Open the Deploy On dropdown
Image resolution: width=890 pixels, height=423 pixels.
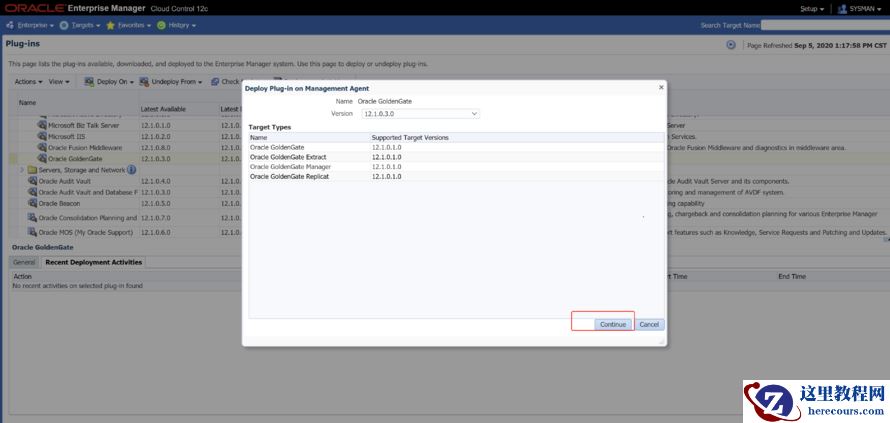(x=109, y=82)
